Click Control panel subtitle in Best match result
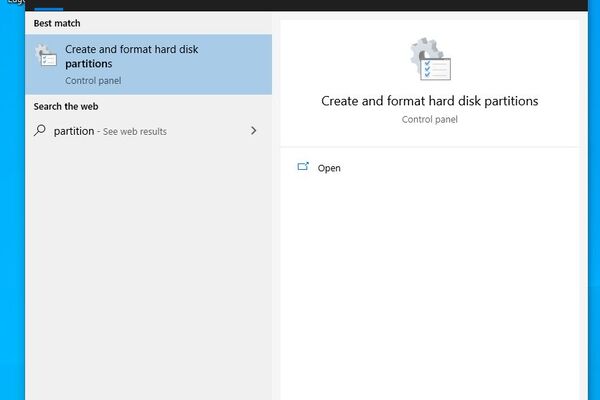Image resolution: width=600 pixels, height=400 pixels. [x=92, y=81]
